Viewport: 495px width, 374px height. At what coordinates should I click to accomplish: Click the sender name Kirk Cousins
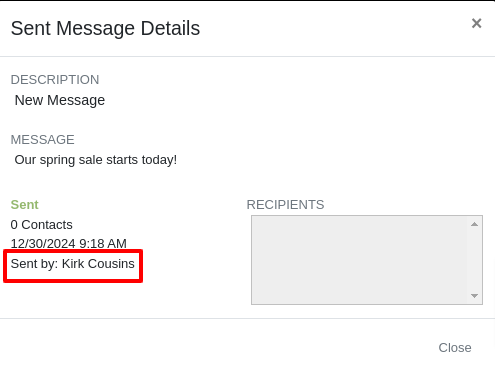tap(98, 264)
